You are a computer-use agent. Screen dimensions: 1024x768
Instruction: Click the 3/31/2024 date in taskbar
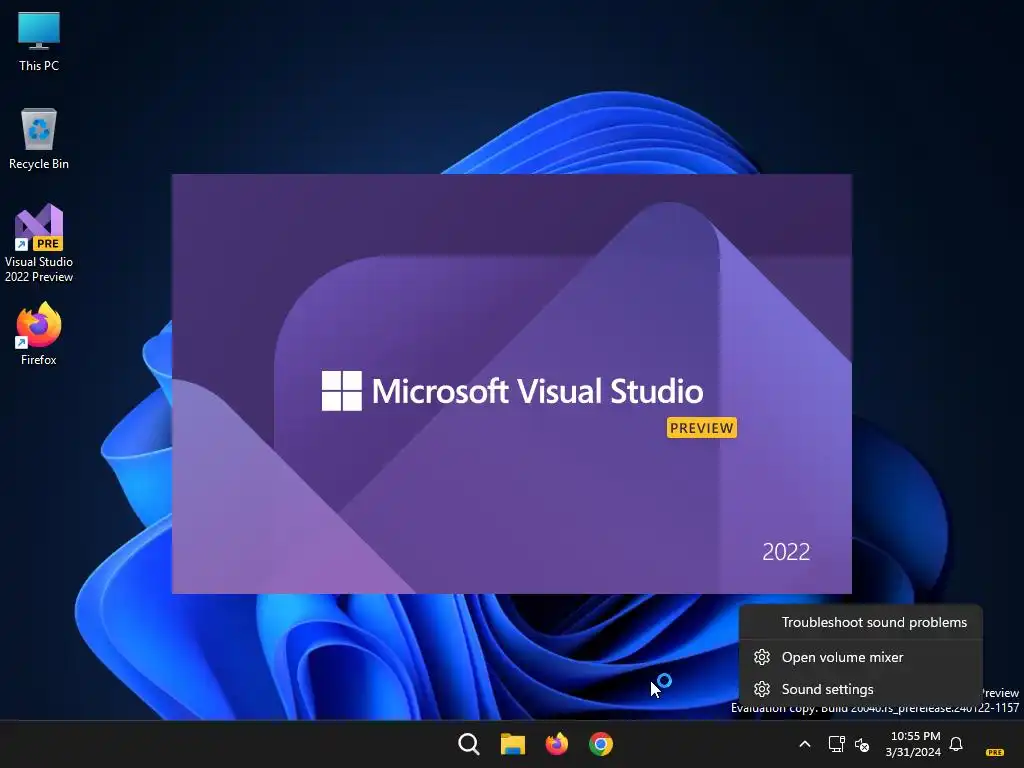click(913, 752)
